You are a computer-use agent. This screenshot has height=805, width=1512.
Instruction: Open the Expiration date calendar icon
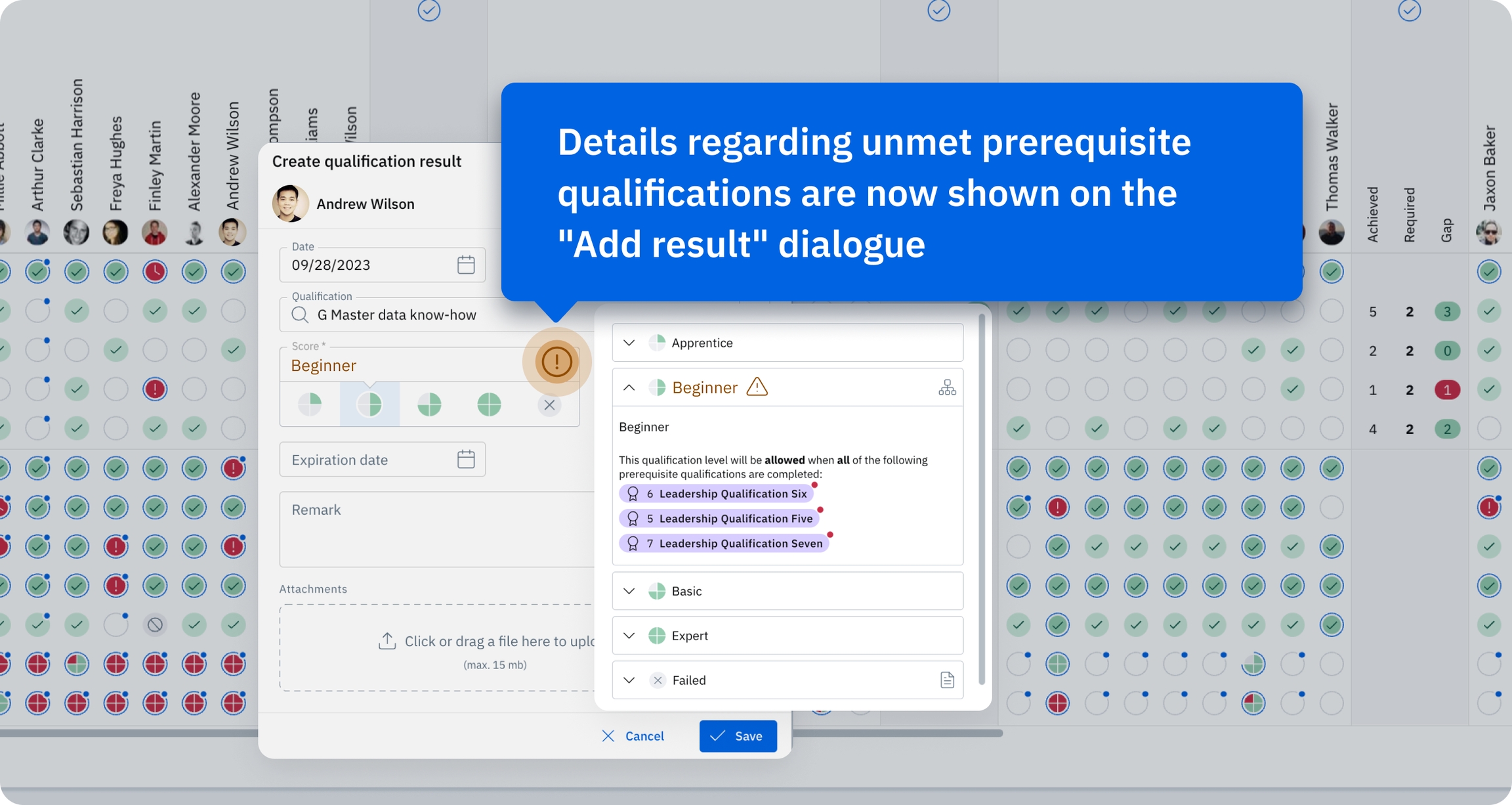coord(466,459)
